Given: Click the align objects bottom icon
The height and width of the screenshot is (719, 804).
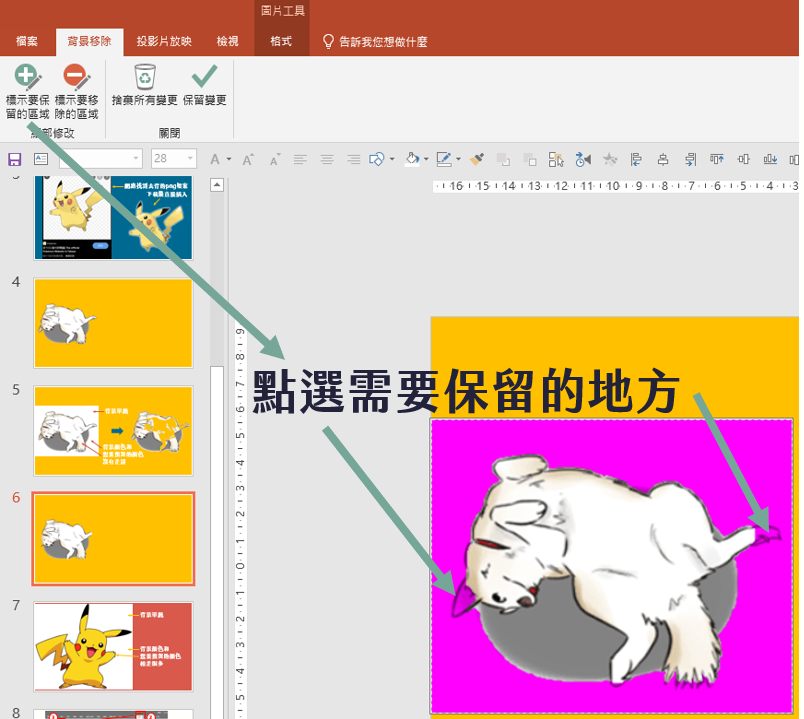Looking at the screenshot, I should 770,159.
